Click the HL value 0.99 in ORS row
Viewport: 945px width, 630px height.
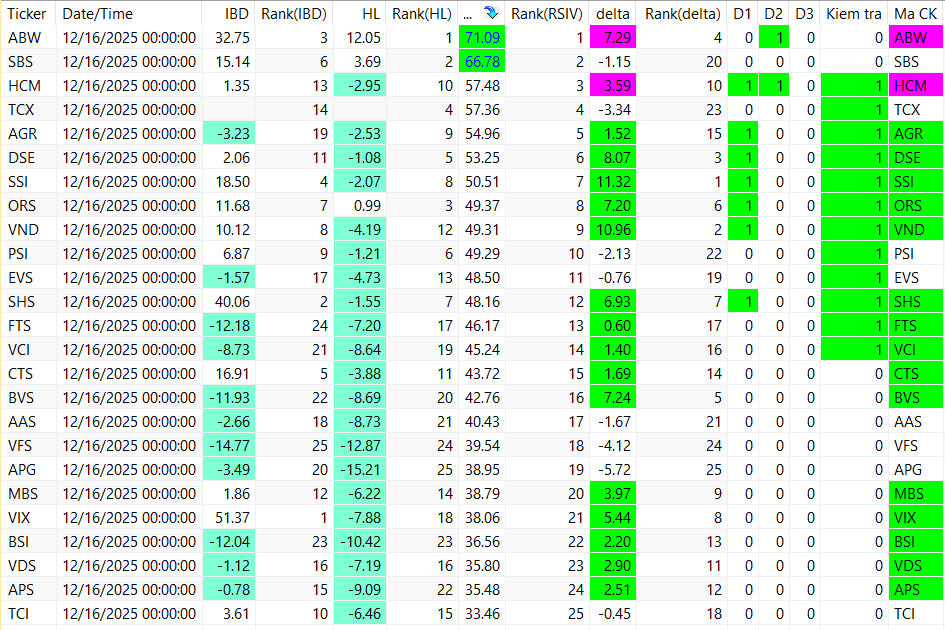pyautogui.click(x=368, y=206)
